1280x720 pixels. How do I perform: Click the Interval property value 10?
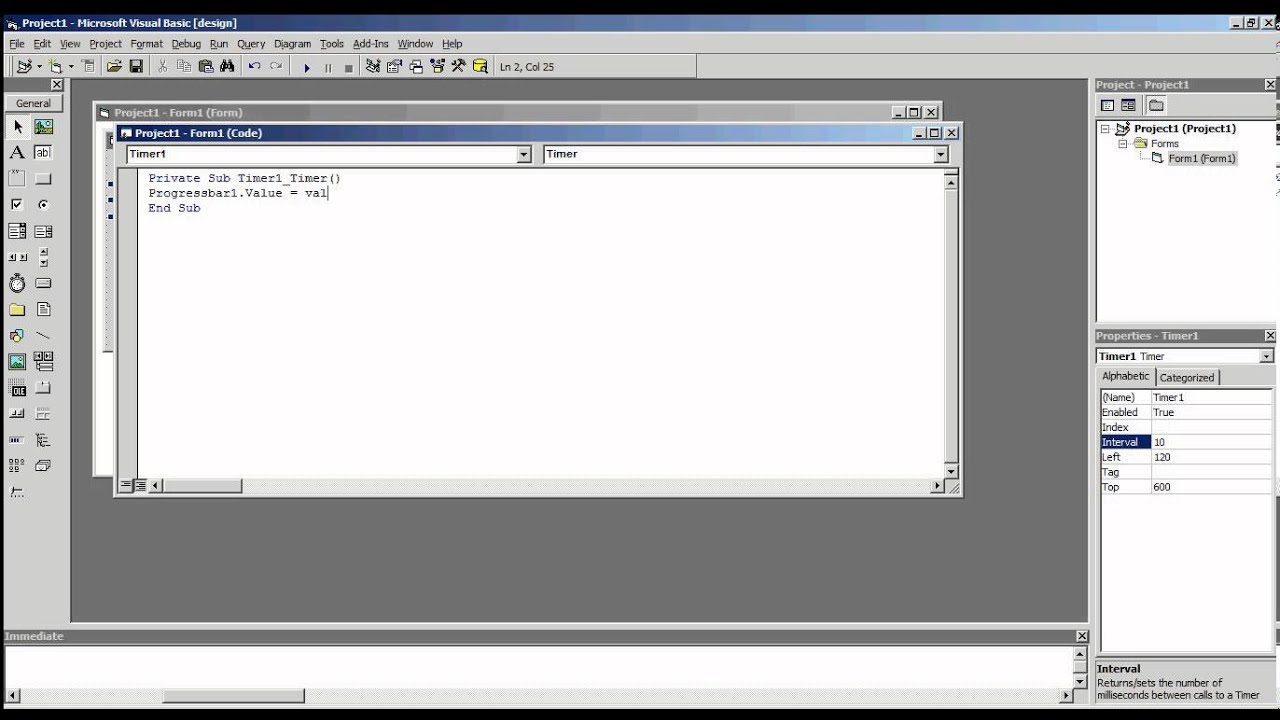[1211, 442]
